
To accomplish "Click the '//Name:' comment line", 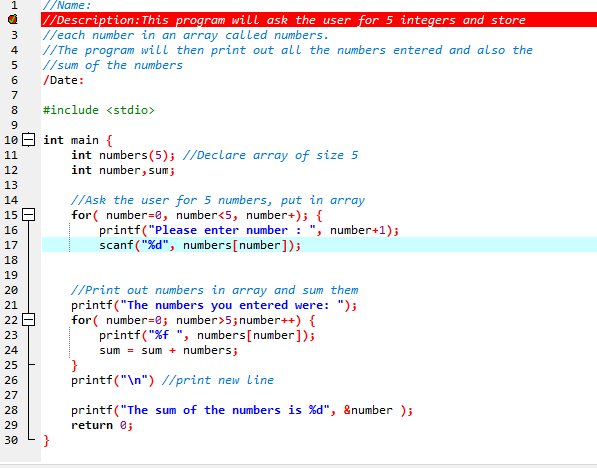I will (x=67, y=5).
